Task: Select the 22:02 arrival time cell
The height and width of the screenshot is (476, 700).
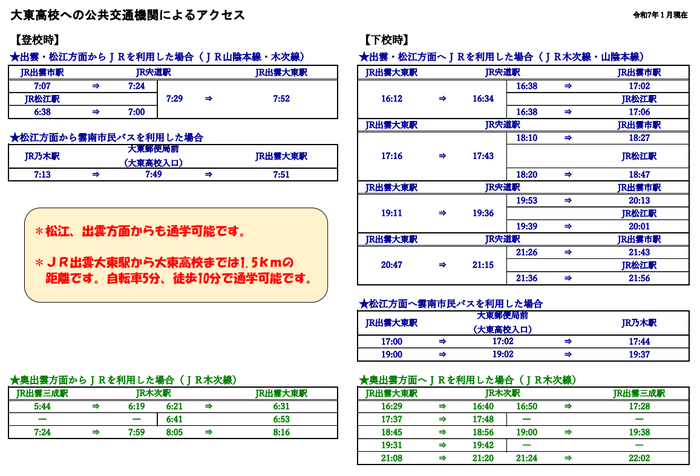Action: (x=639, y=458)
